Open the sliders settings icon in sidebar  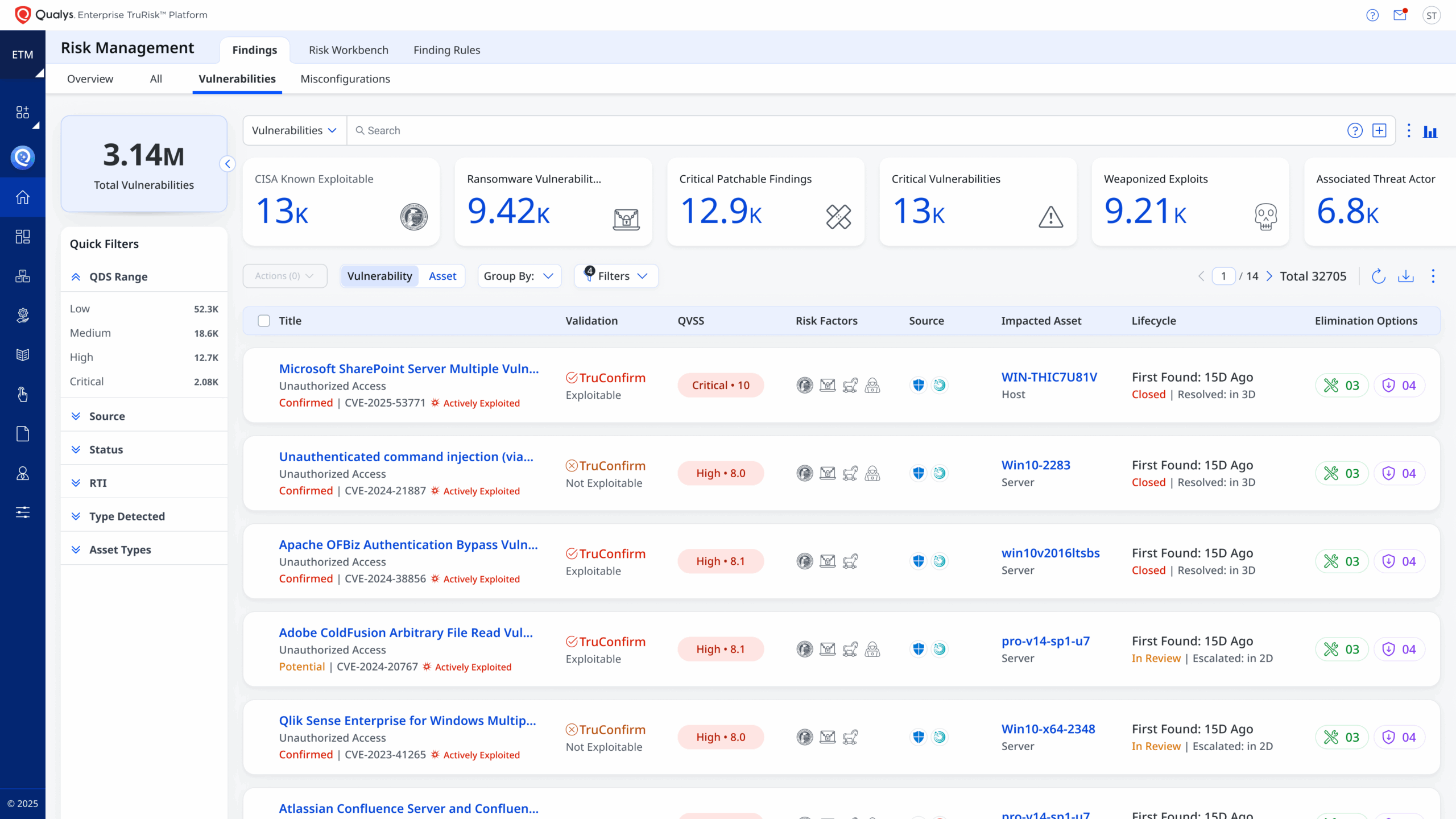[23, 512]
